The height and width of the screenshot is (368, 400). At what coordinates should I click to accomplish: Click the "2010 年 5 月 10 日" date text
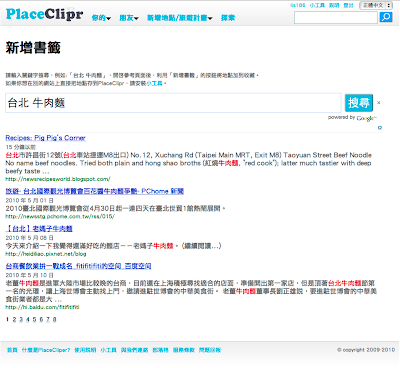[29, 275]
